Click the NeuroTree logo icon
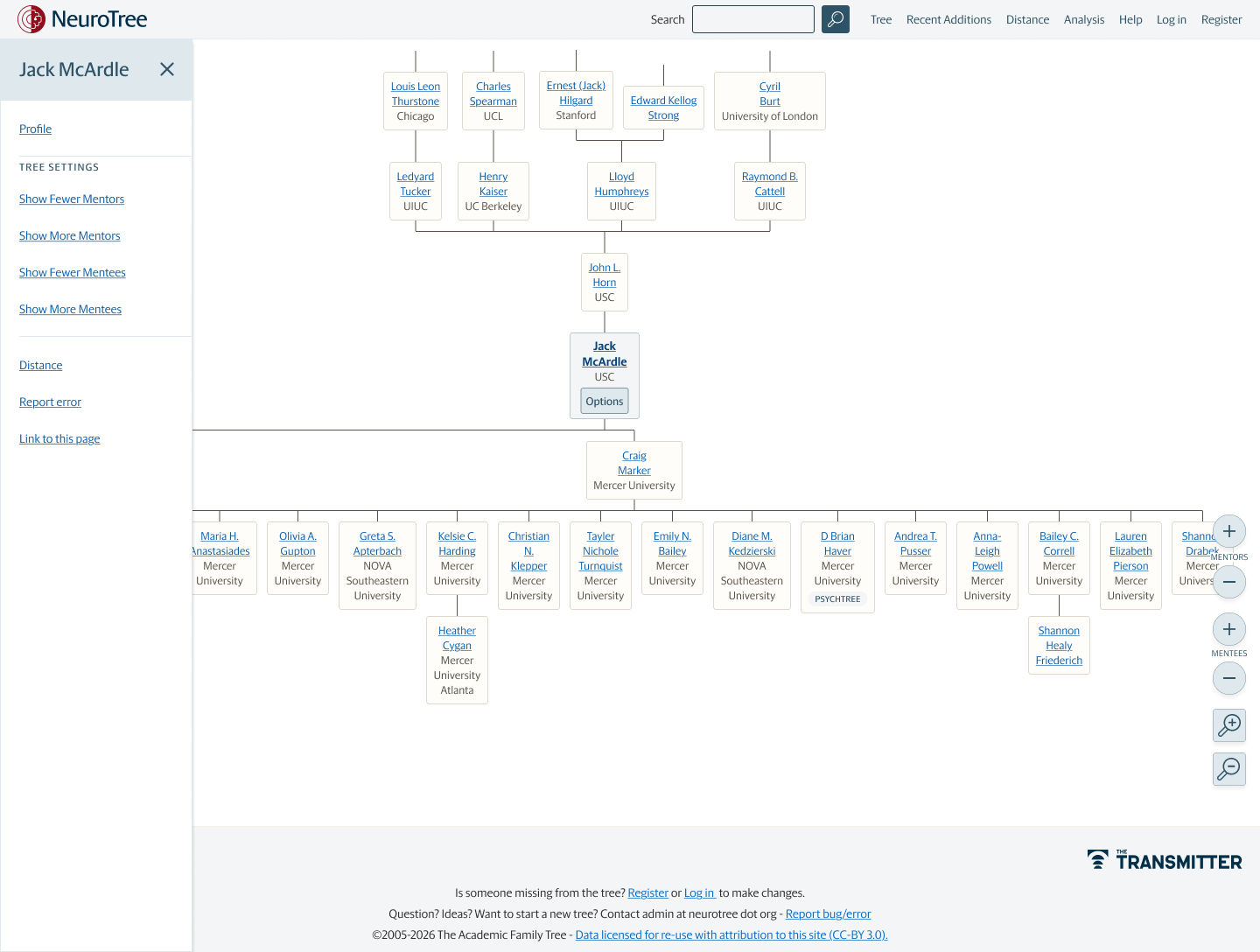The image size is (1260, 952). pos(31,19)
